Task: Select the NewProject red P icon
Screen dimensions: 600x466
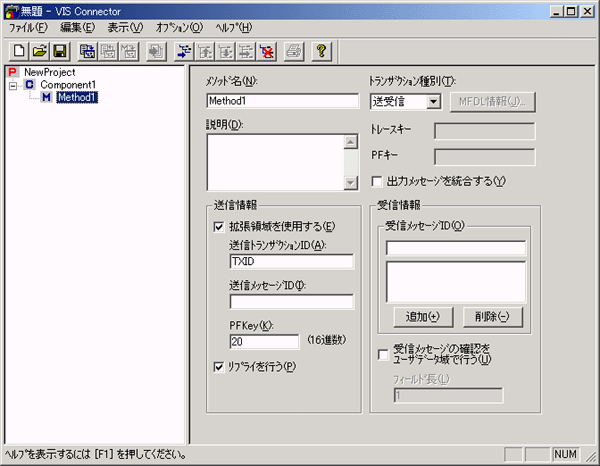Action: [12, 73]
